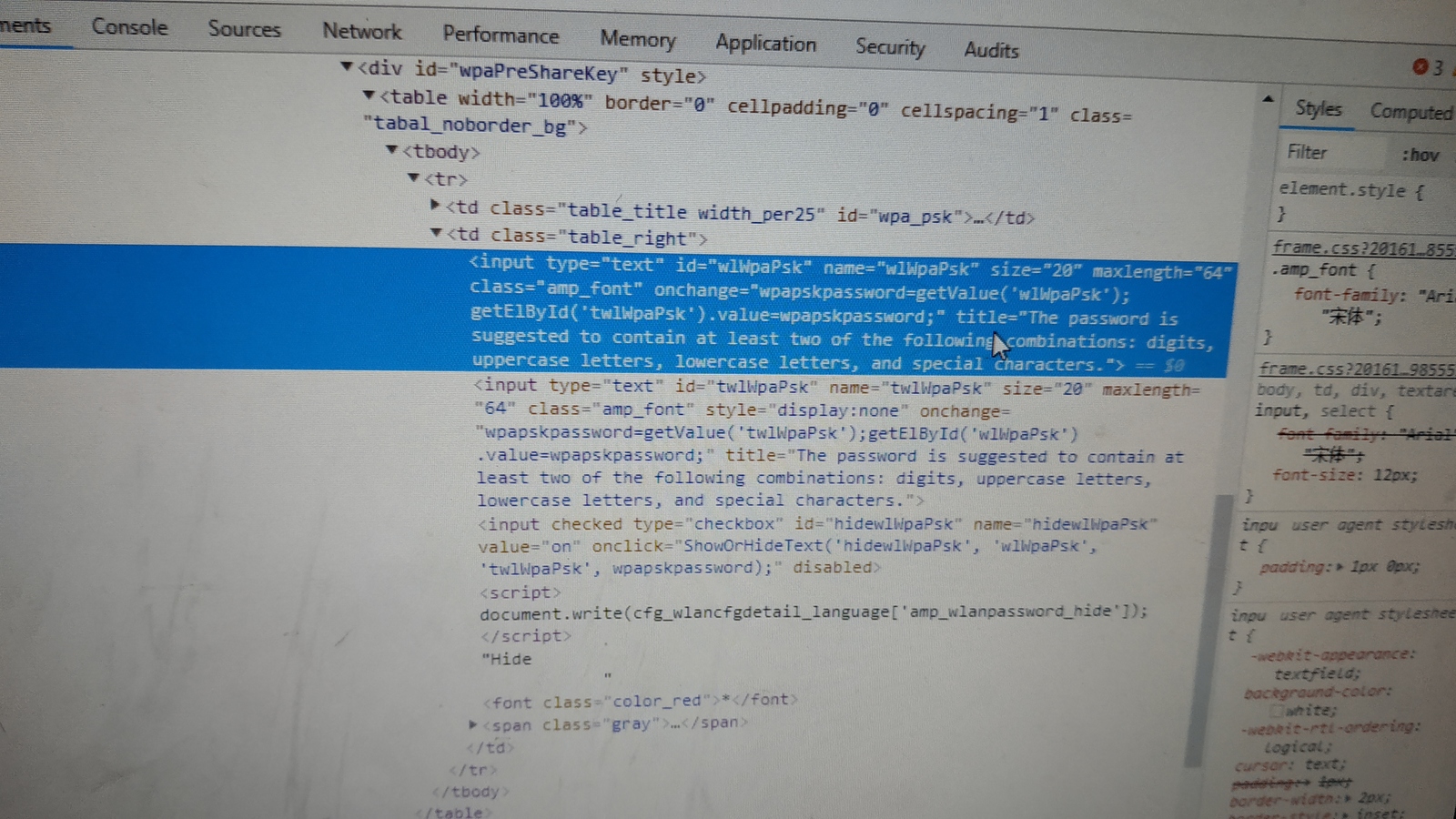Open the Security tab
The width and height of the screenshot is (1456, 819).
pos(890,46)
